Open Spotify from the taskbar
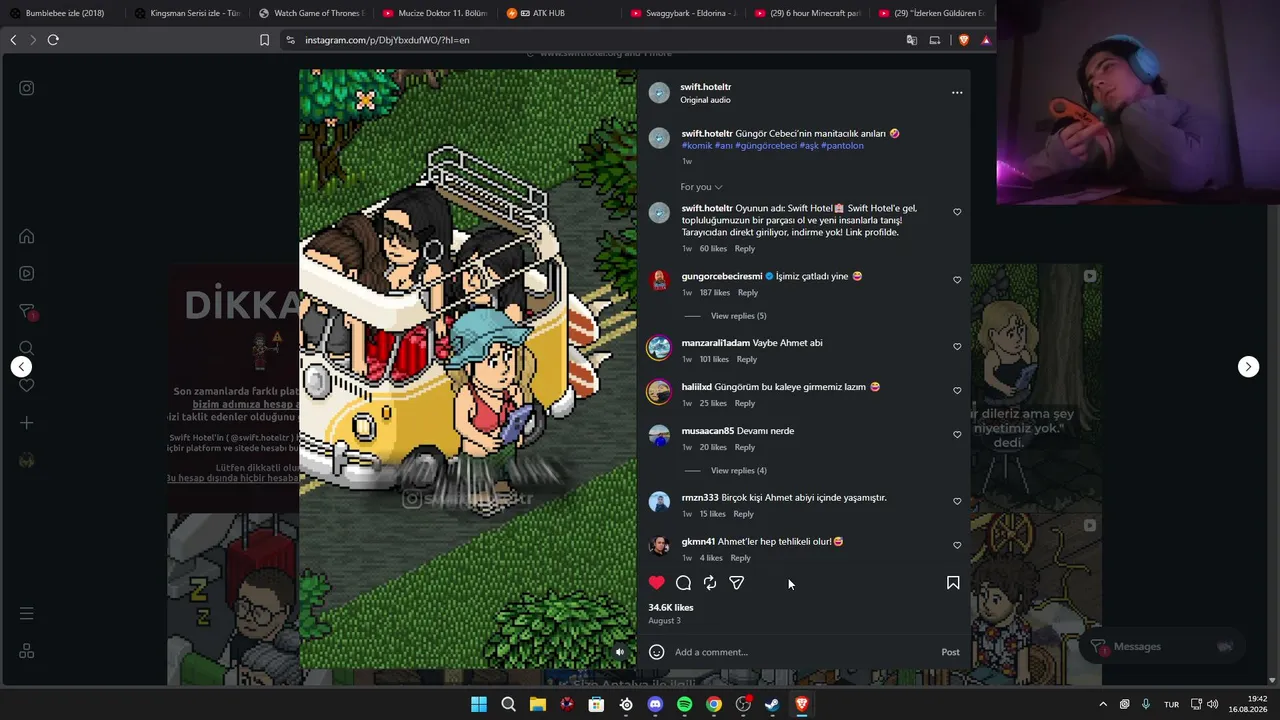The width and height of the screenshot is (1280, 720). pyautogui.click(x=684, y=704)
